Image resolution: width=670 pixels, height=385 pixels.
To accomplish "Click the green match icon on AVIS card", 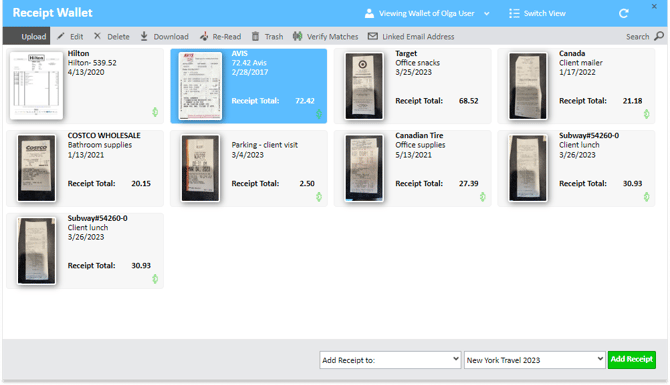I will click(319, 114).
